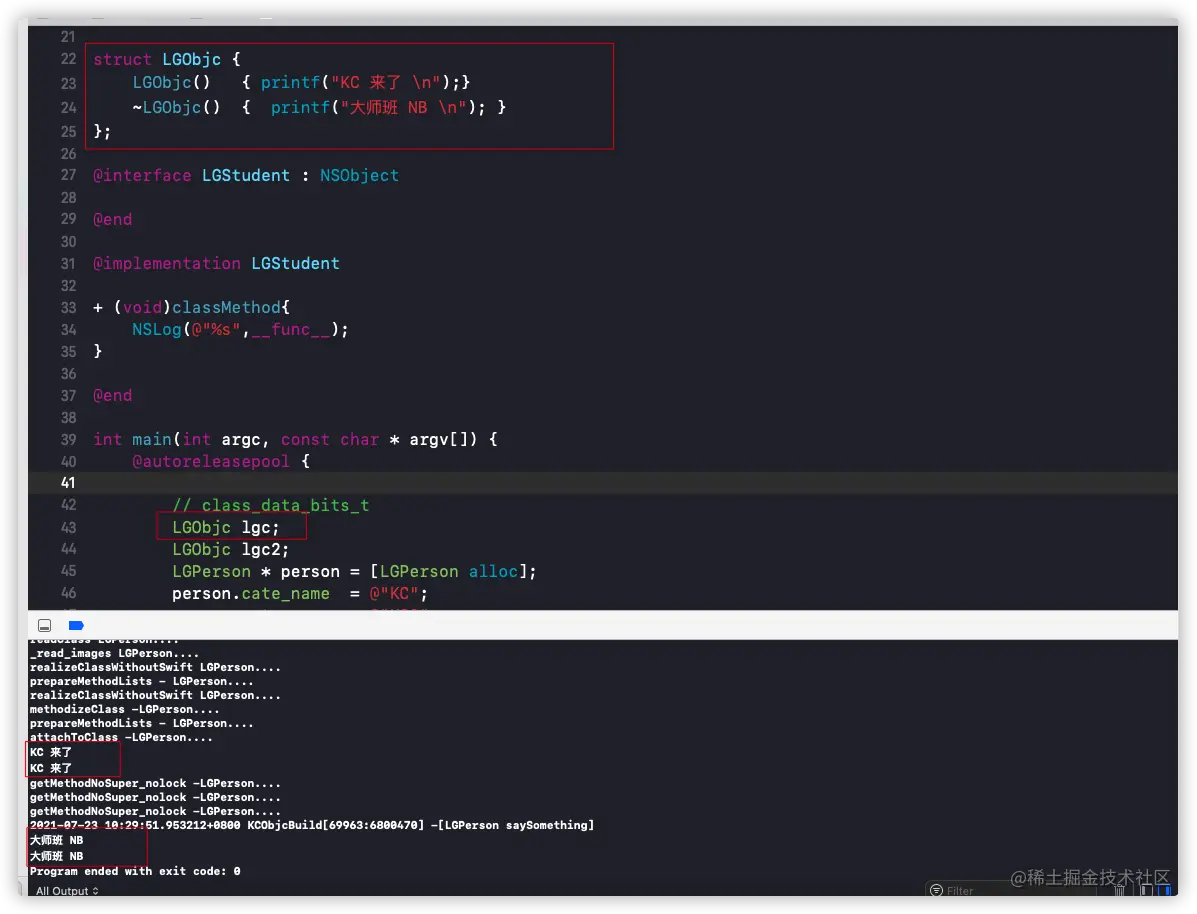Click first 'KC 来了' console output line
Image resolution: width=1197 pixels, height=914 pixels.
pyautogui.click(x=51, y=752)
